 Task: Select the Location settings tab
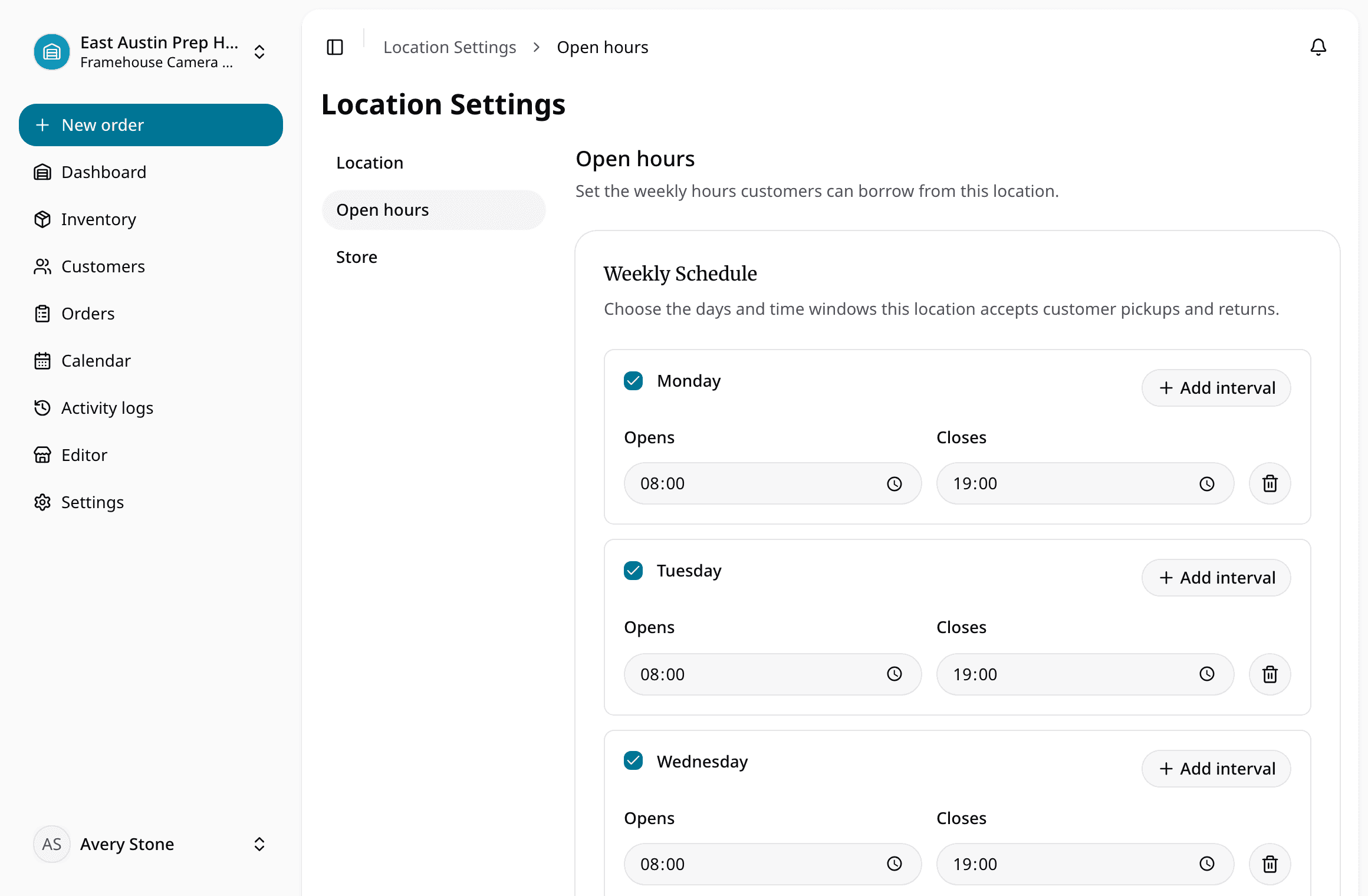[x=434, y=163]
